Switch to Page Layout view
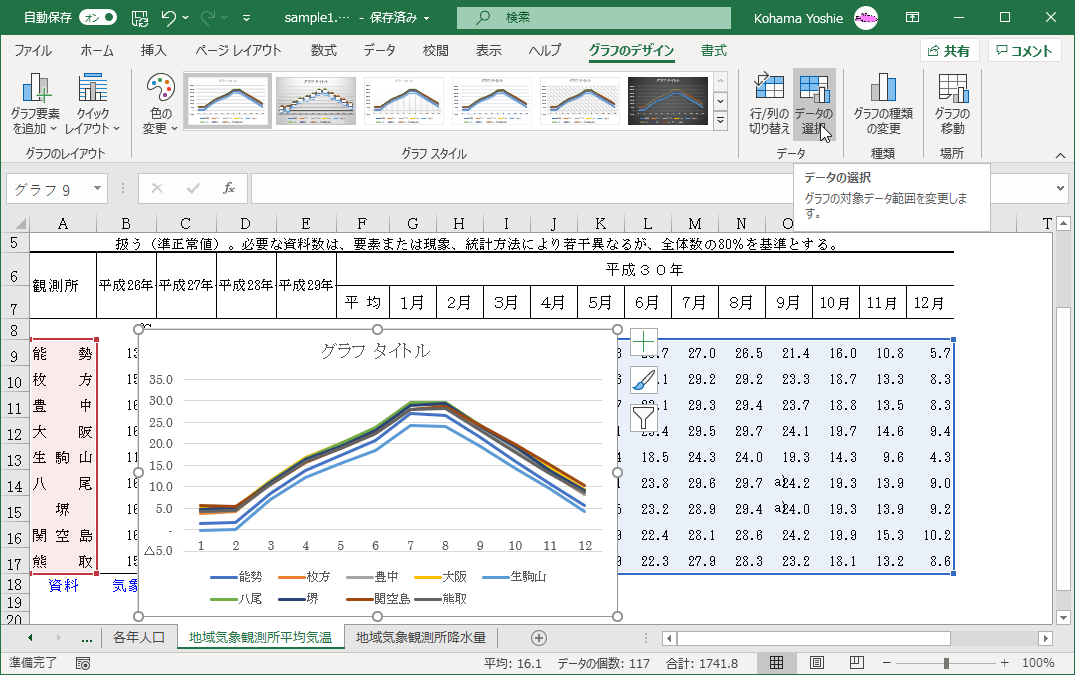1075x675 pixels. pos(816,663)
